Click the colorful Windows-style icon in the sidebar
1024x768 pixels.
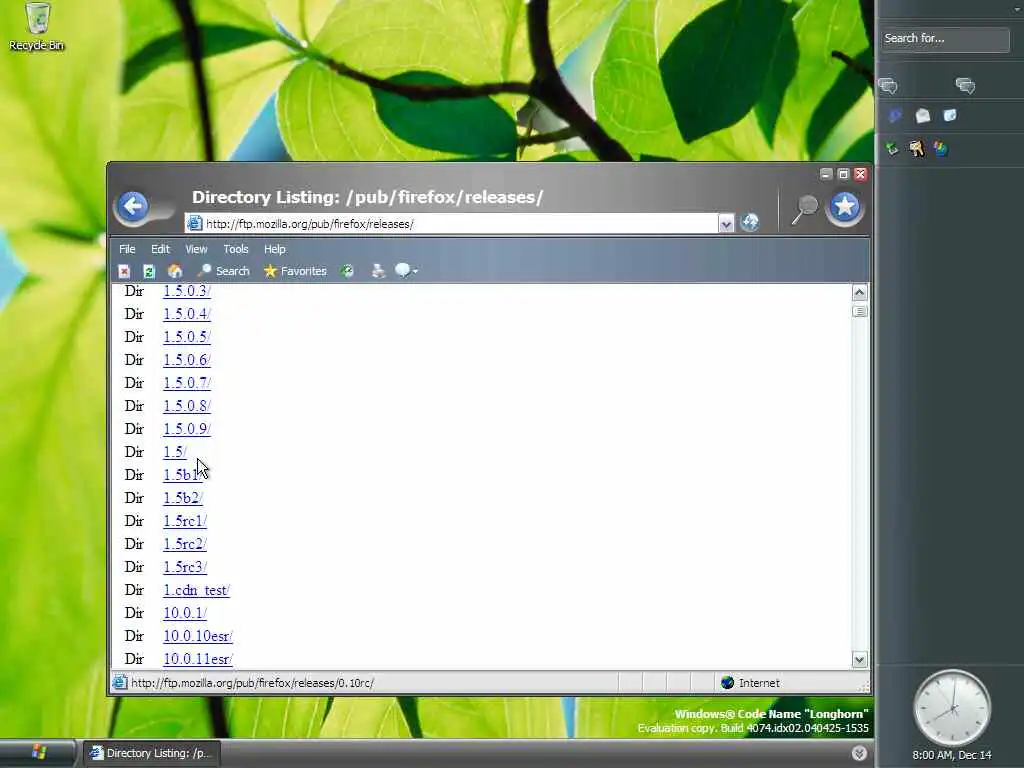tap(940, 148)
